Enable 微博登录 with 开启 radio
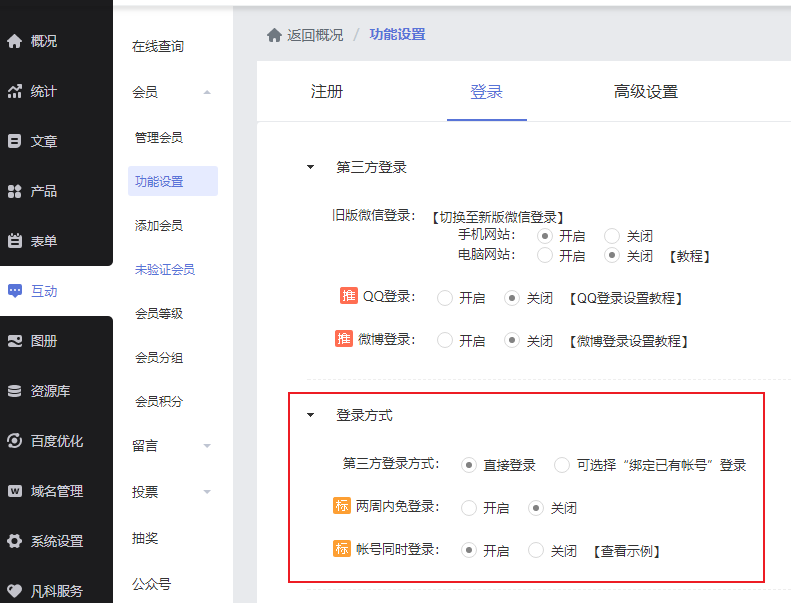The image size is (791, 603). (x=445, y=341)
